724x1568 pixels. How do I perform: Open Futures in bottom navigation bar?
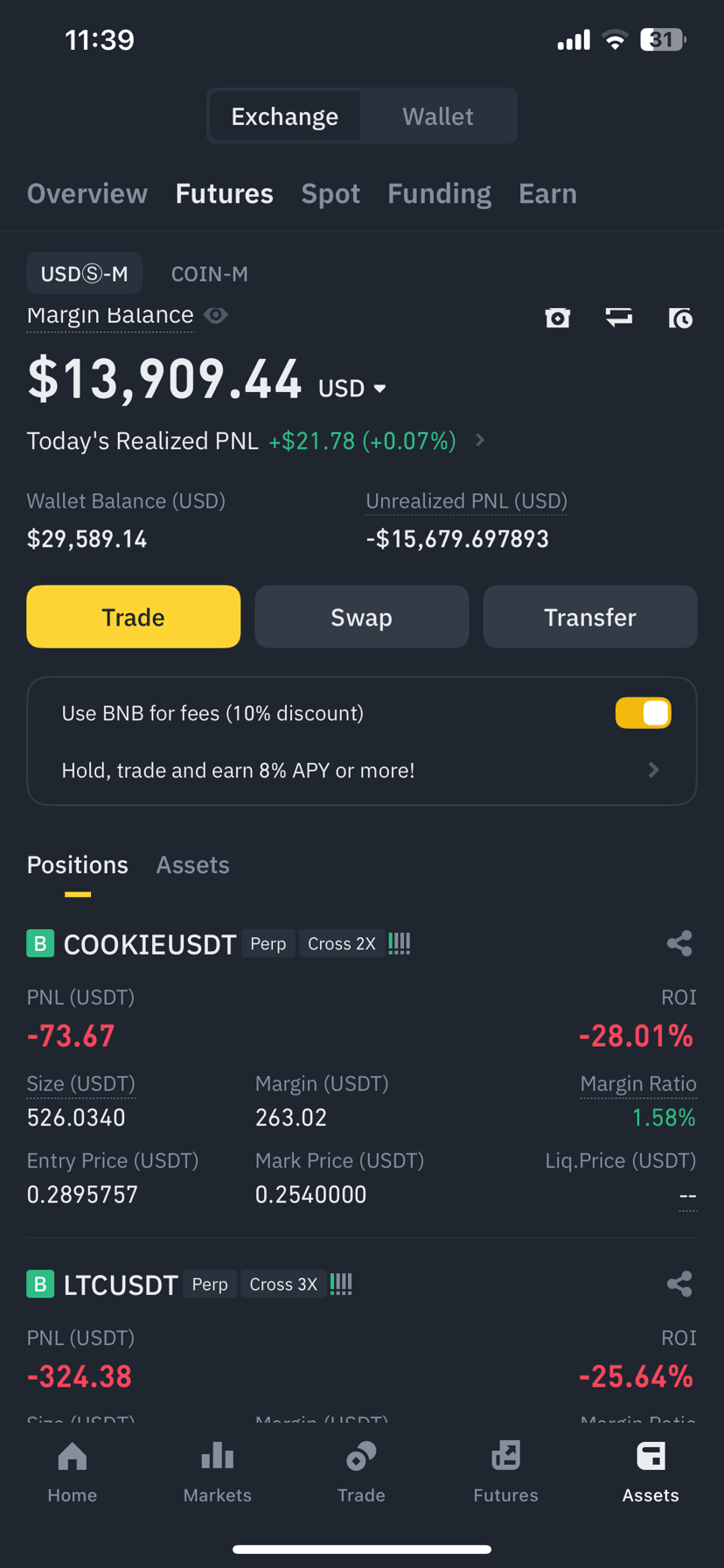pyautogui.click(x=506, y=1473)
